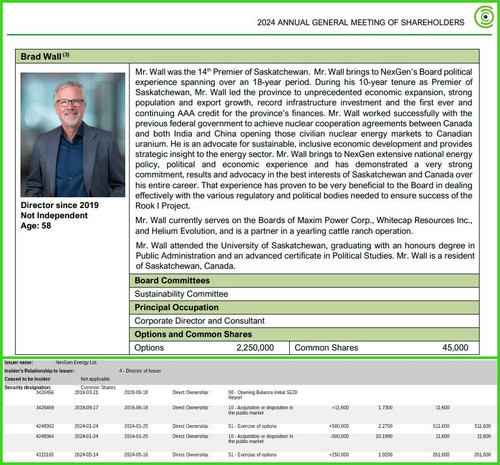Click '00 - Opening Balance-Initial SEDI Report'
This screenshot has width=500, height=465.
tap(263, 395)
